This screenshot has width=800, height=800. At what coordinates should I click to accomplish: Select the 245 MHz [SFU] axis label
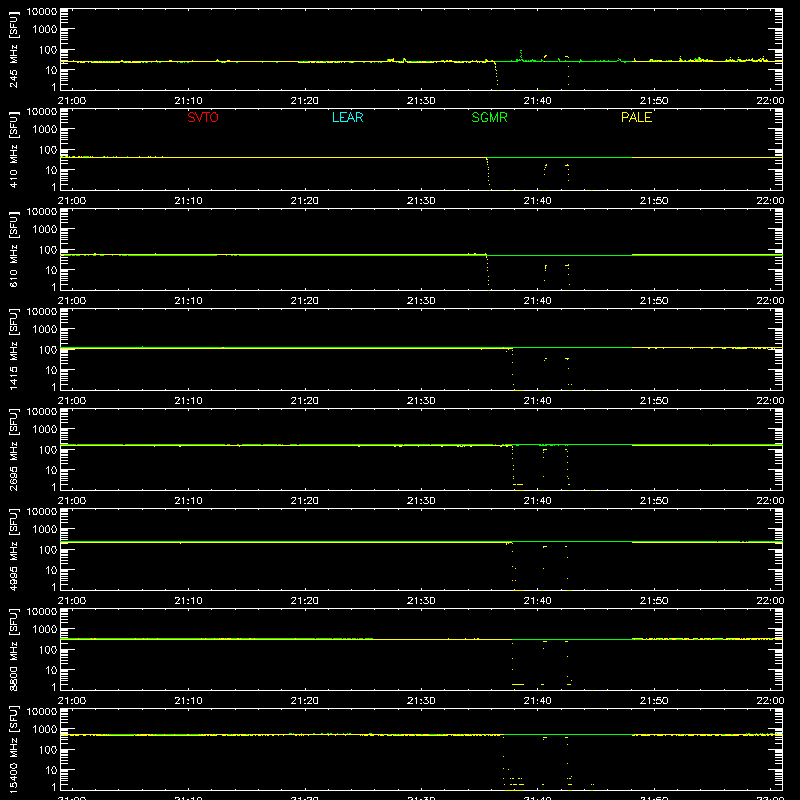tap(14, 49)
